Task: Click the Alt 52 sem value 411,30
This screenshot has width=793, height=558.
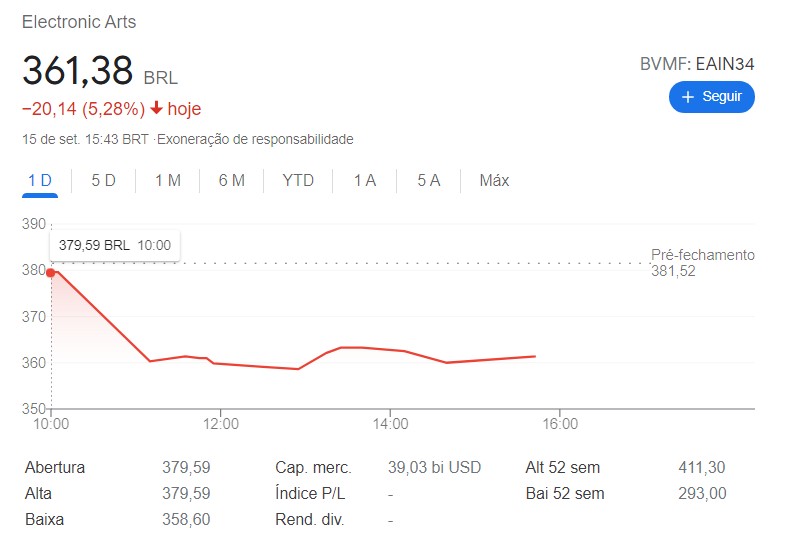Action: click(701, 467)
